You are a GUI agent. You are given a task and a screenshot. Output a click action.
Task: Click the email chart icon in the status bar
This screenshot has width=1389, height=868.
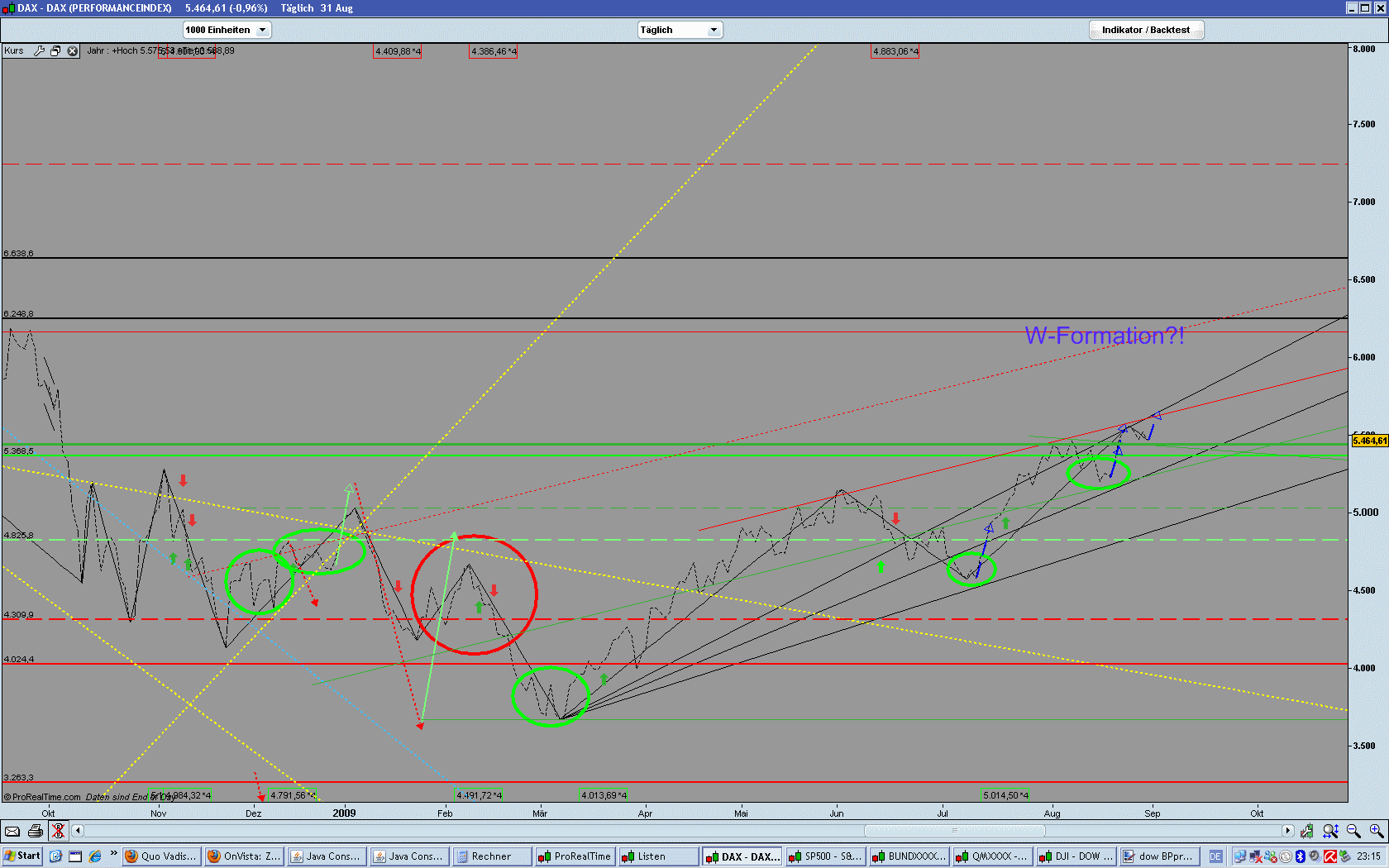(12, 831)
